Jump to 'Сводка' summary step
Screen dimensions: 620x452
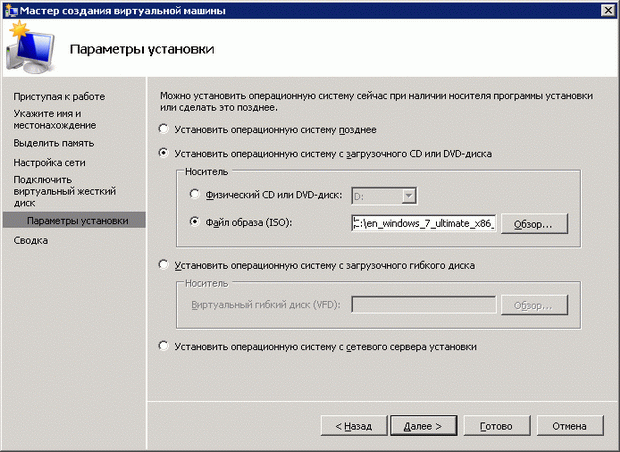pyautogui.click(x=31, y=240)
